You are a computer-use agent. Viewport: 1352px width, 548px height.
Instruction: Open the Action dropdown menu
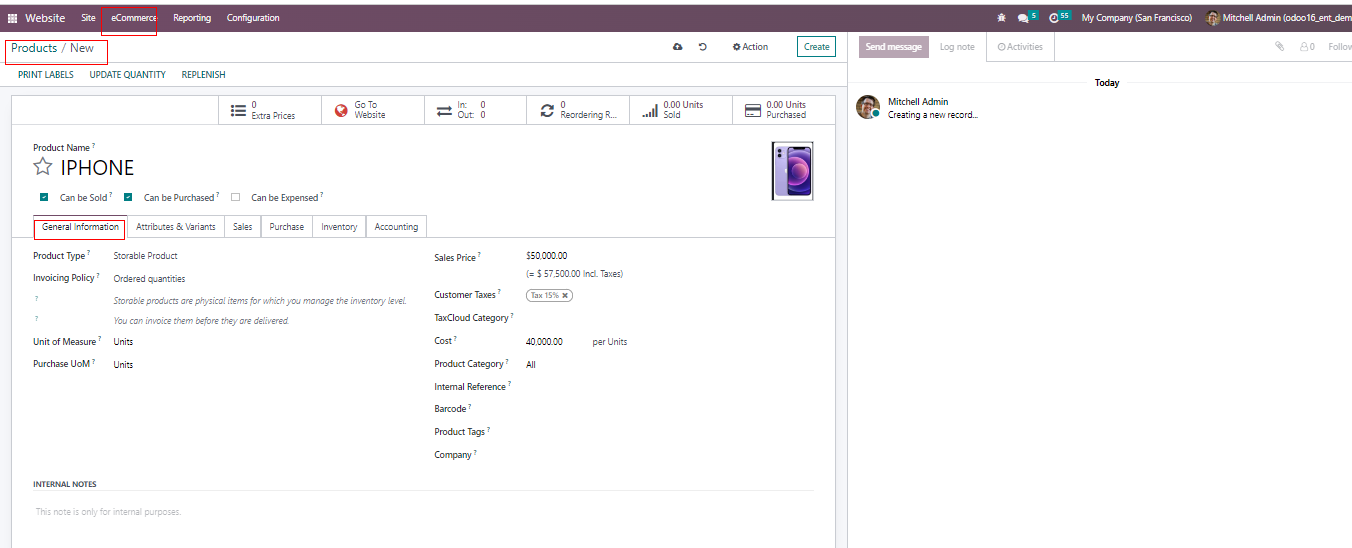pyautogui.click(x=750, y=47)
